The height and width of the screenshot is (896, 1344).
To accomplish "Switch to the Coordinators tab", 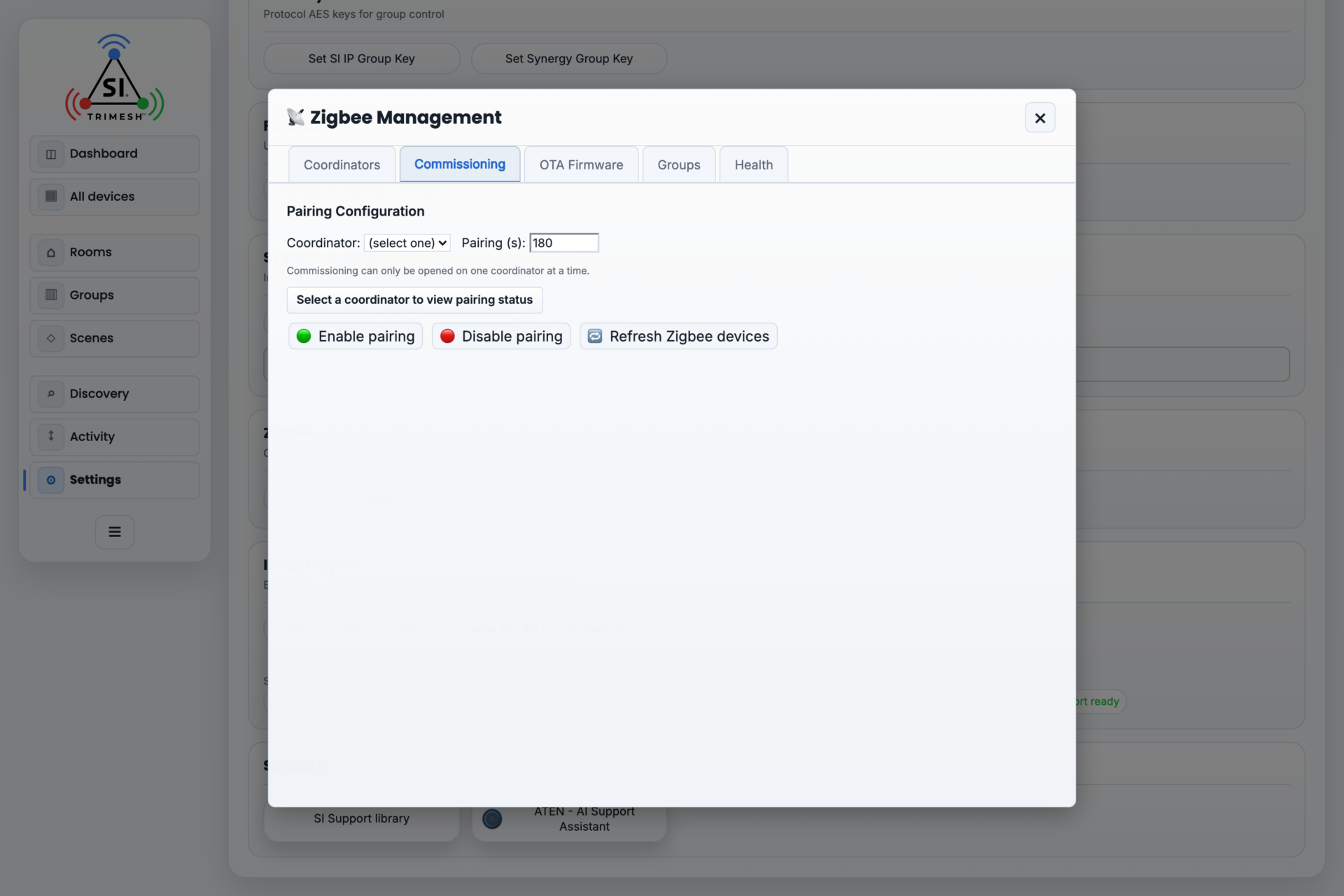I will click(x=342, y=164).
